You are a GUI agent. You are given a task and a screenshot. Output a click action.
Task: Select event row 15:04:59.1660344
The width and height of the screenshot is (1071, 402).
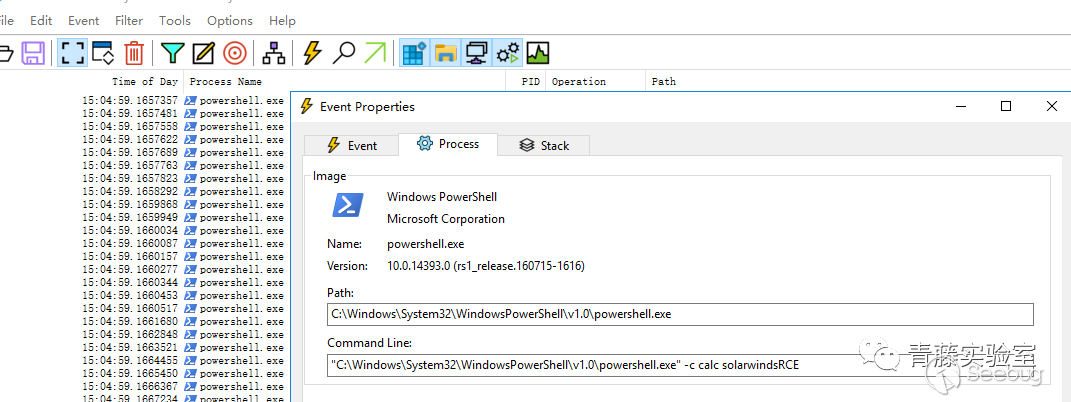183,282
